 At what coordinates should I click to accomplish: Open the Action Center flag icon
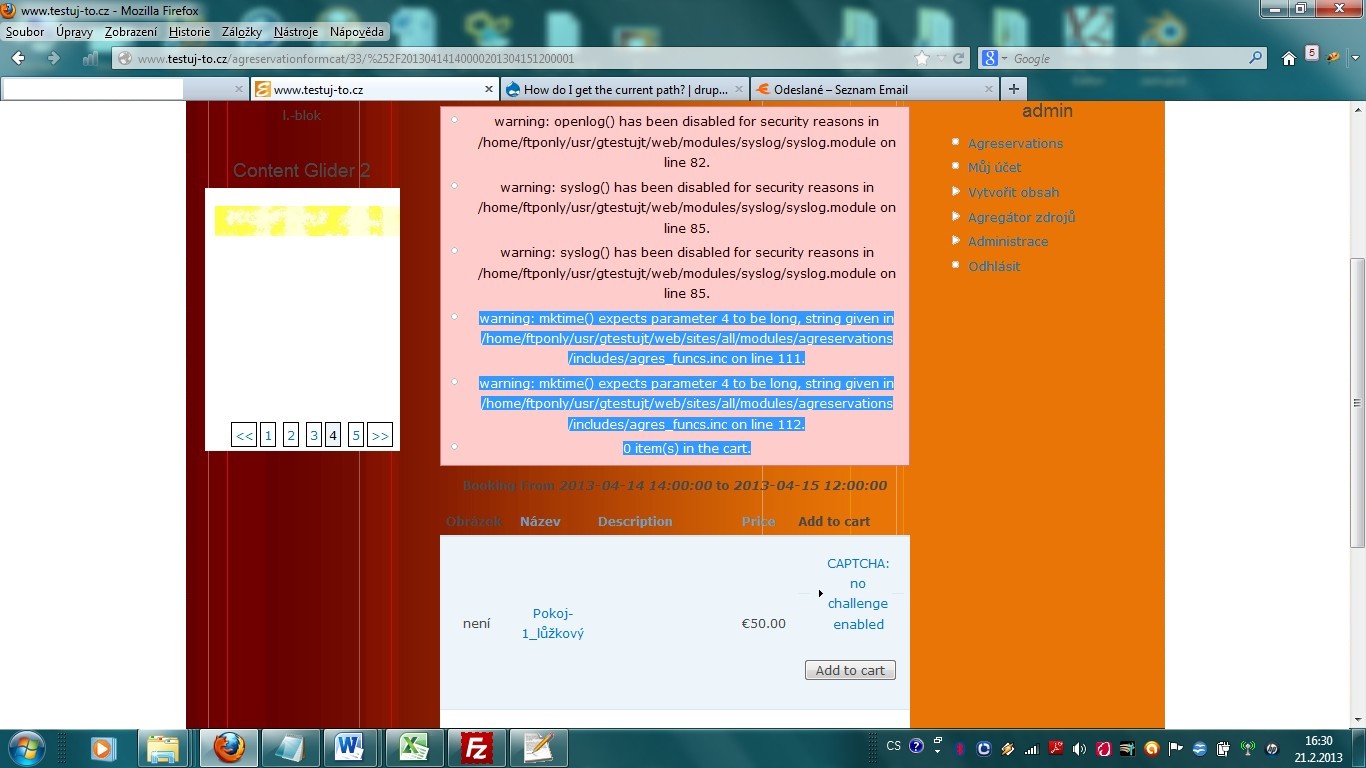coord(1175,748)
